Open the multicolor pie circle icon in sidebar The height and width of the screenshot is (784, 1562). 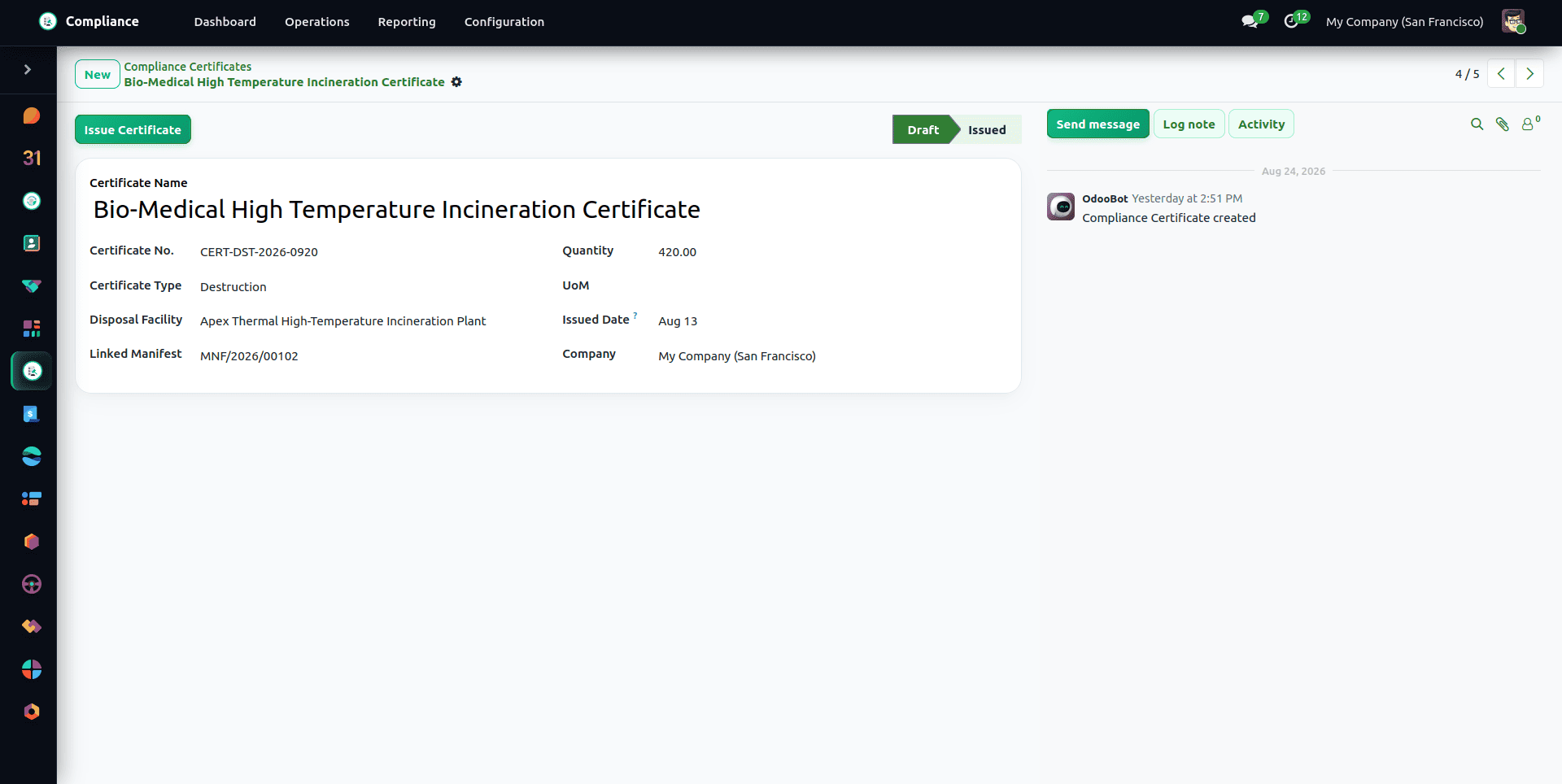click(32, 669)
